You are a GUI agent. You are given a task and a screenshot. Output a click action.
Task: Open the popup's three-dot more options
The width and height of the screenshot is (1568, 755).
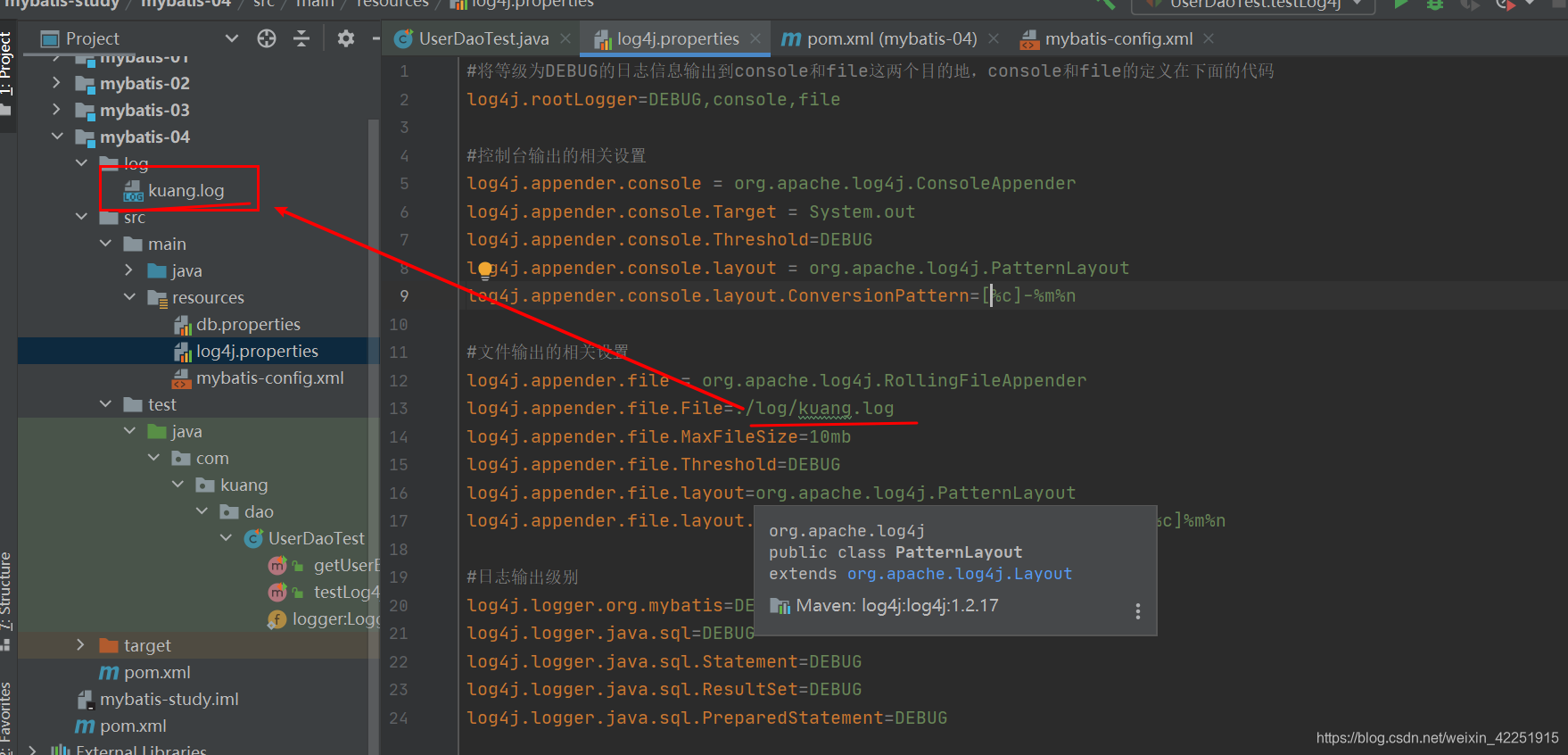coord(1137,611)
